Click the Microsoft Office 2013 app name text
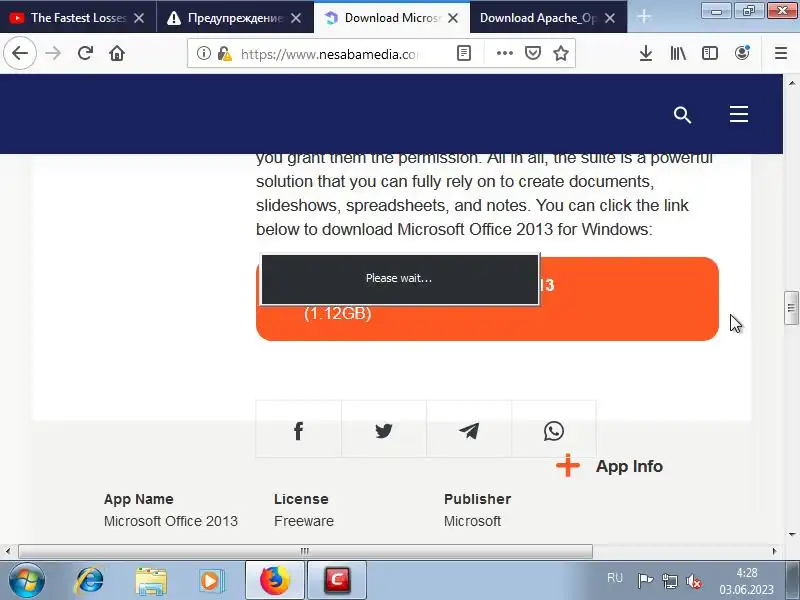Viewport: 800px width, 600px height. (171, 521)
